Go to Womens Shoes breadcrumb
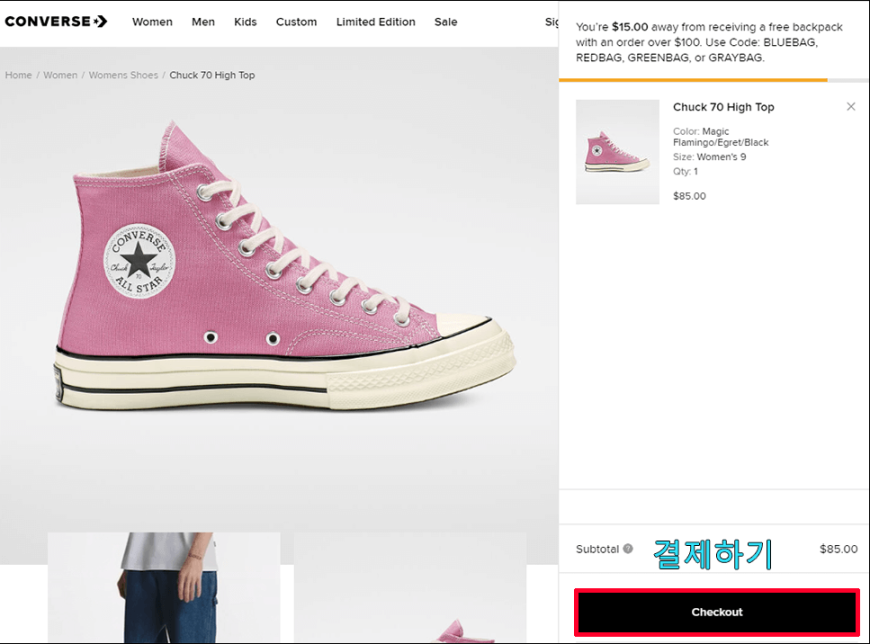Viewport: 870px width, 644px height. [123, 75]
